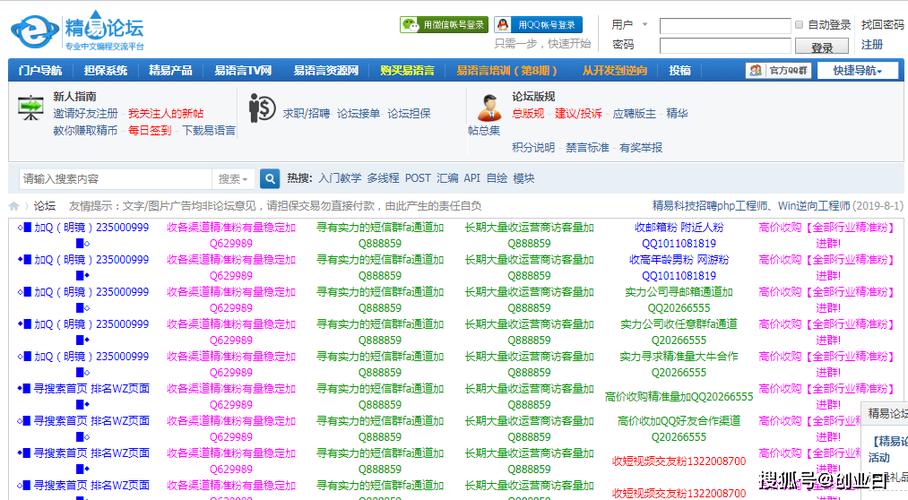Screen dimensions: 908x500
Task: Open the 求职/招聘 link
Action: [306, 114]
